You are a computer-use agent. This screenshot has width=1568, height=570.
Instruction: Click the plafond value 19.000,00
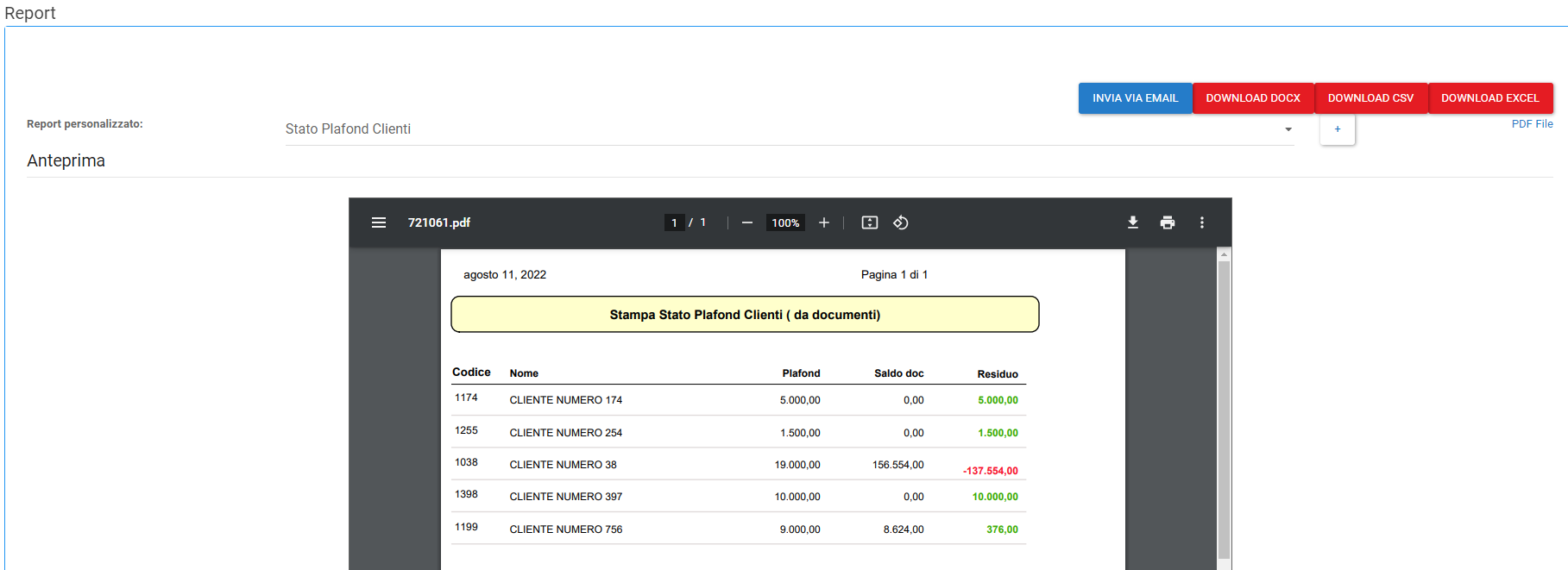(x=797, y=465)
